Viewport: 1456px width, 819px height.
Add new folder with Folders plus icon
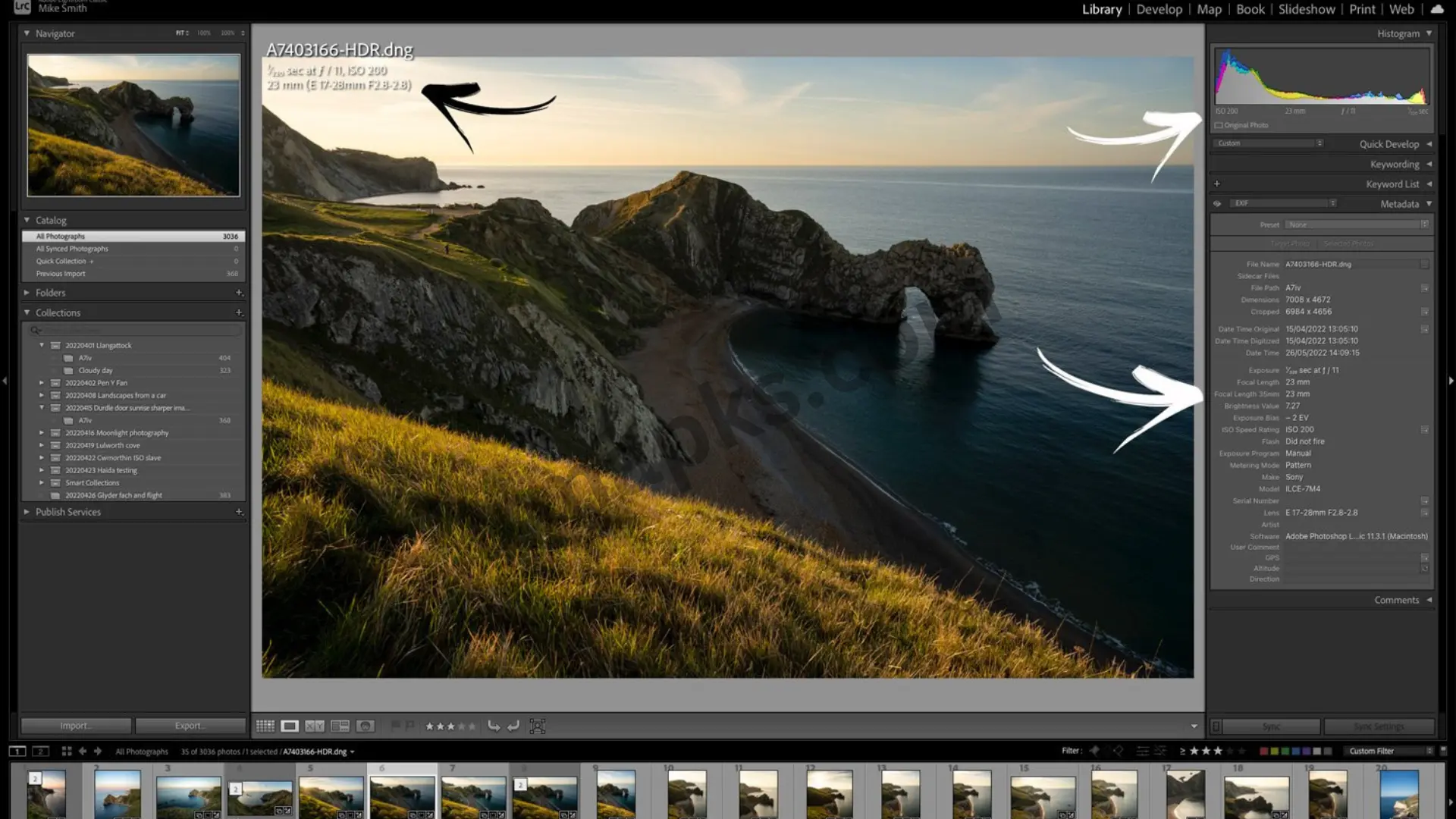tap(239, 293)
